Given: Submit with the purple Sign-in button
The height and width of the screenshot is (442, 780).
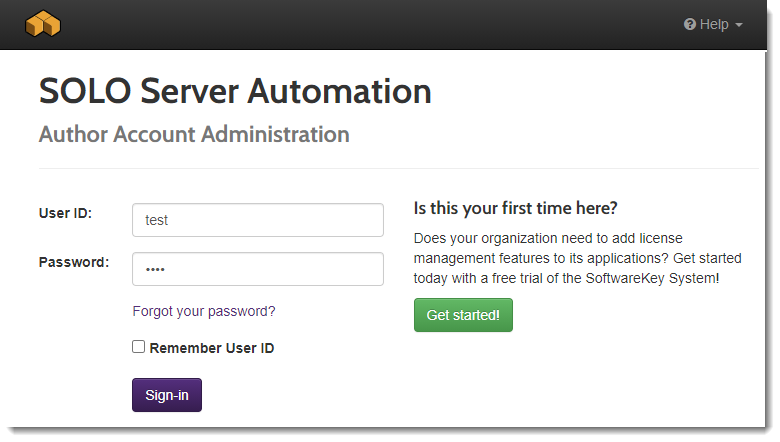Looking at the screenshot, I should [x=167, y=395].
